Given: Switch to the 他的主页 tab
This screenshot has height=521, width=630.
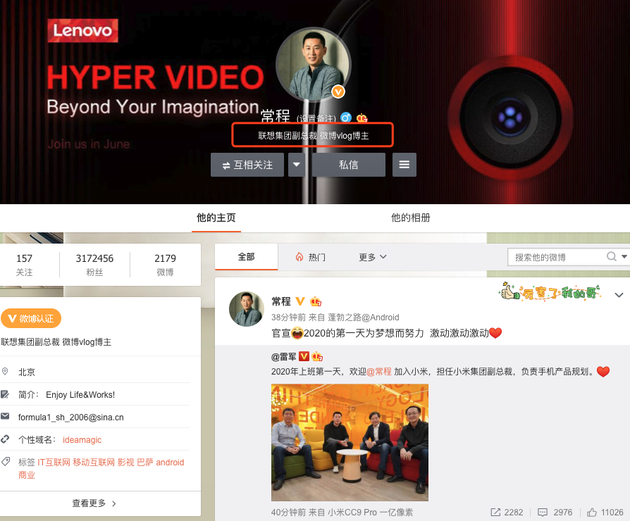Looking at the screenshot, I should point(216,218).
